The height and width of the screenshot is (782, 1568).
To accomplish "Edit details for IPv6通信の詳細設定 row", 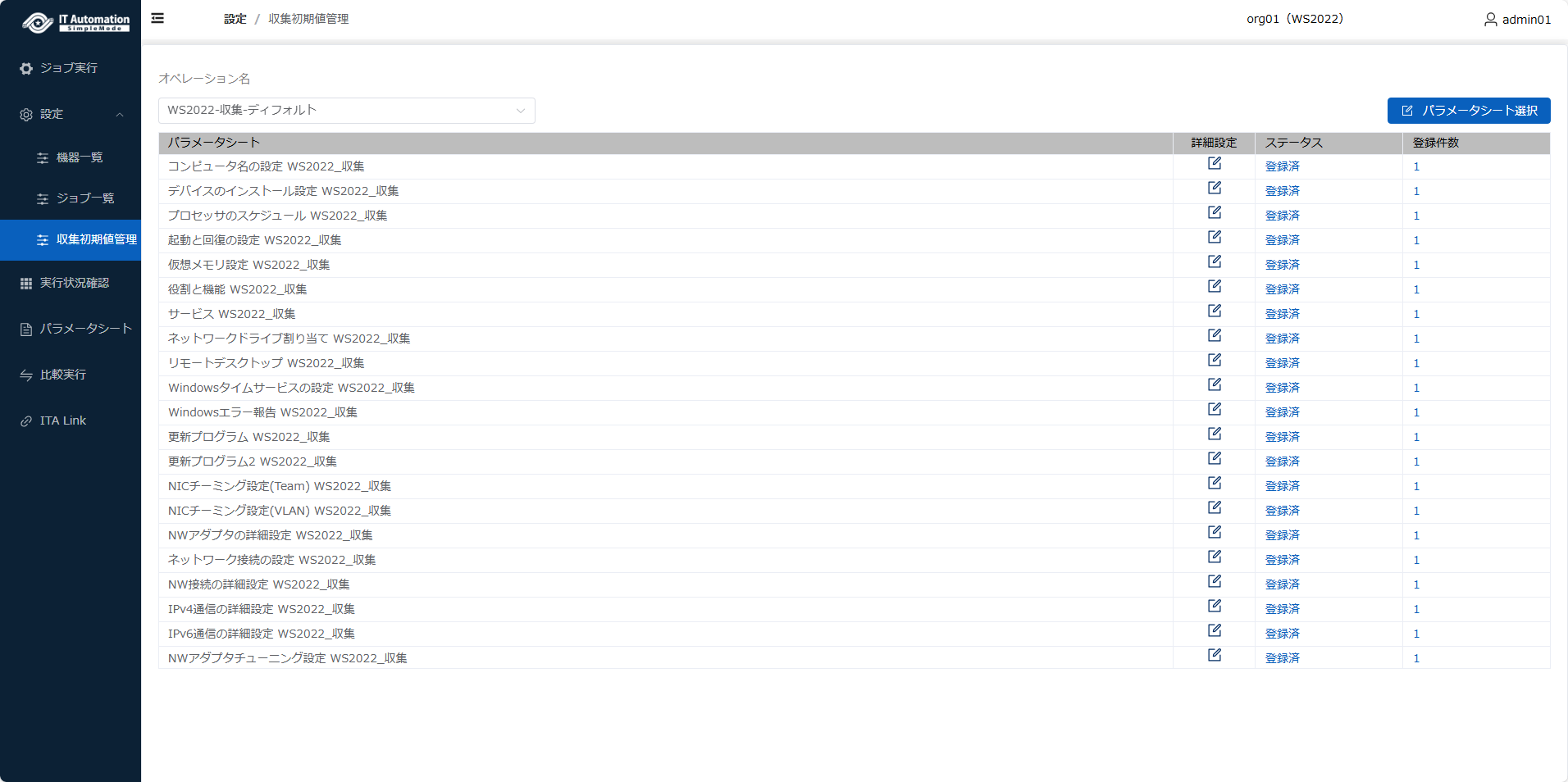I will point(1215,631).
